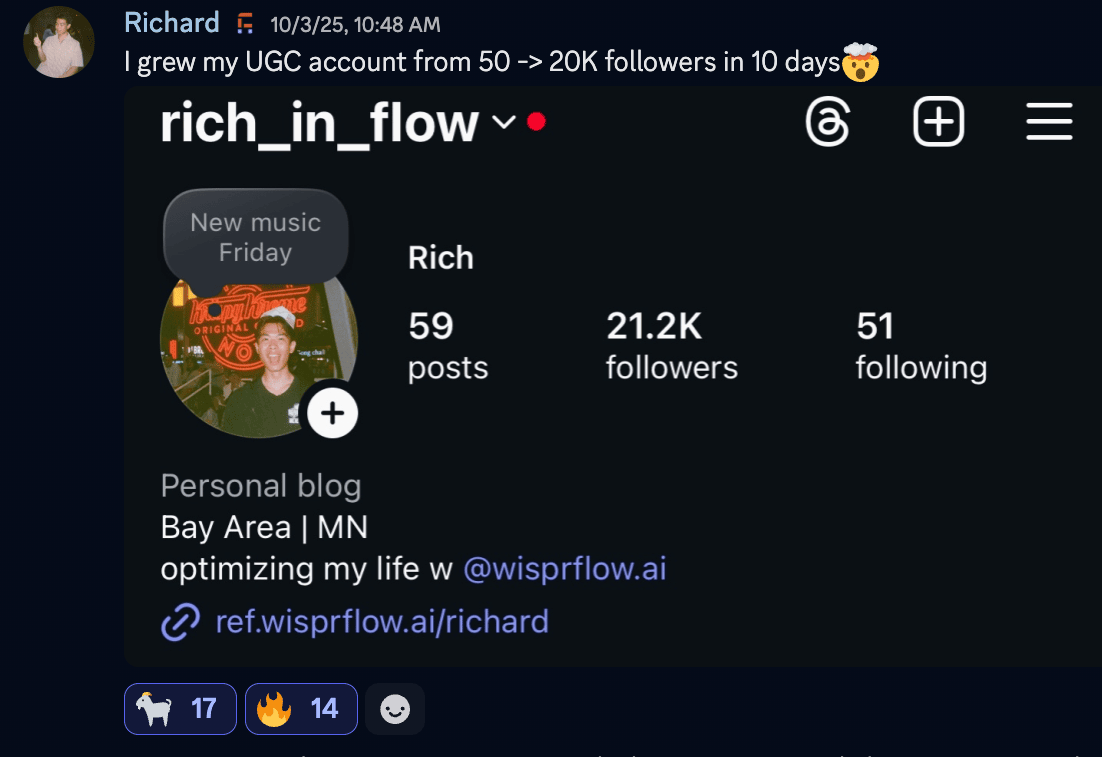Open the ref.wisprflow.ai/richard link
Image resolution: width=1102 pixels, height=757 pixels.
(382, 622)
